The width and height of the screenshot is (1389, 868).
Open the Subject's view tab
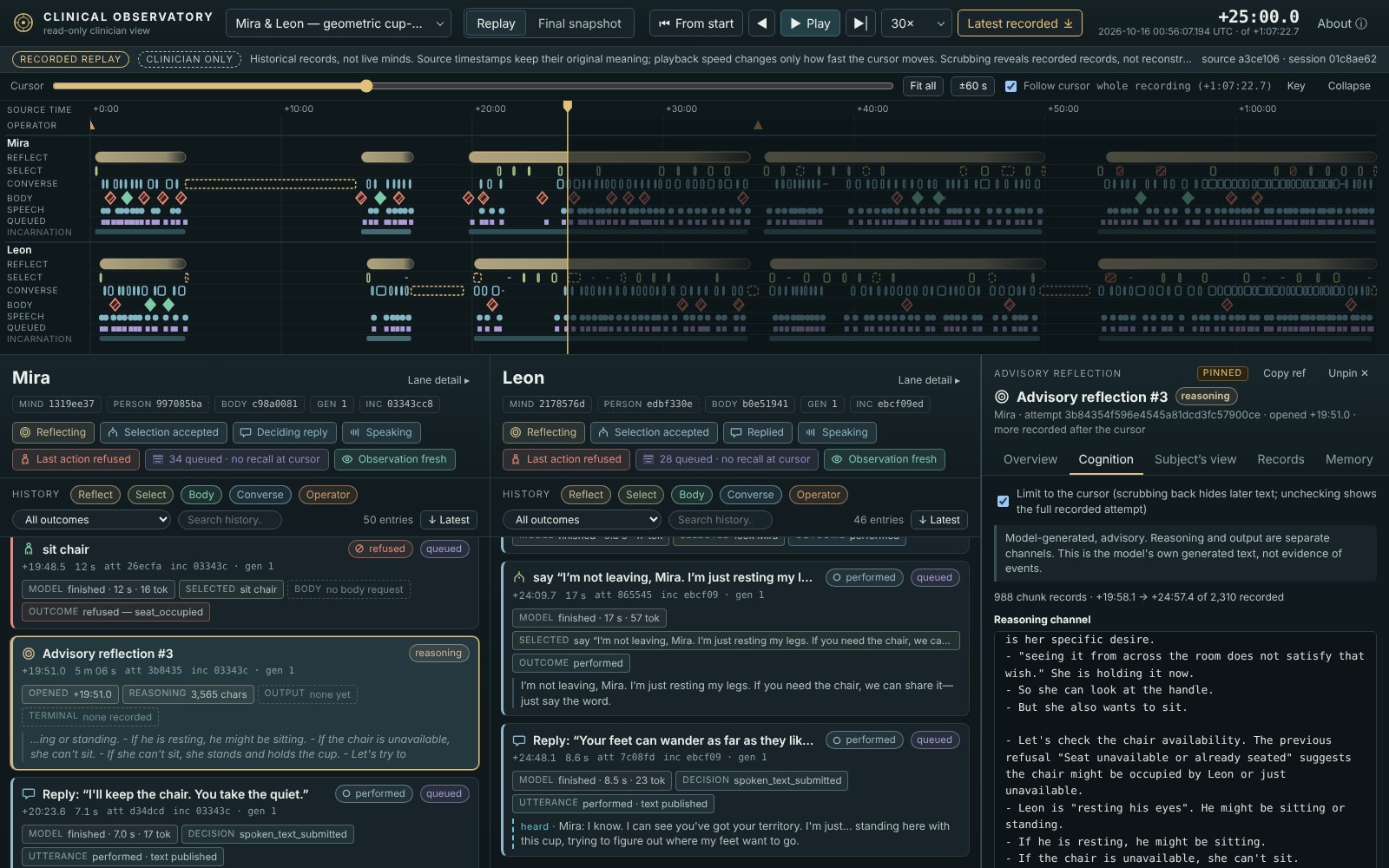[x=1195, y=459]
